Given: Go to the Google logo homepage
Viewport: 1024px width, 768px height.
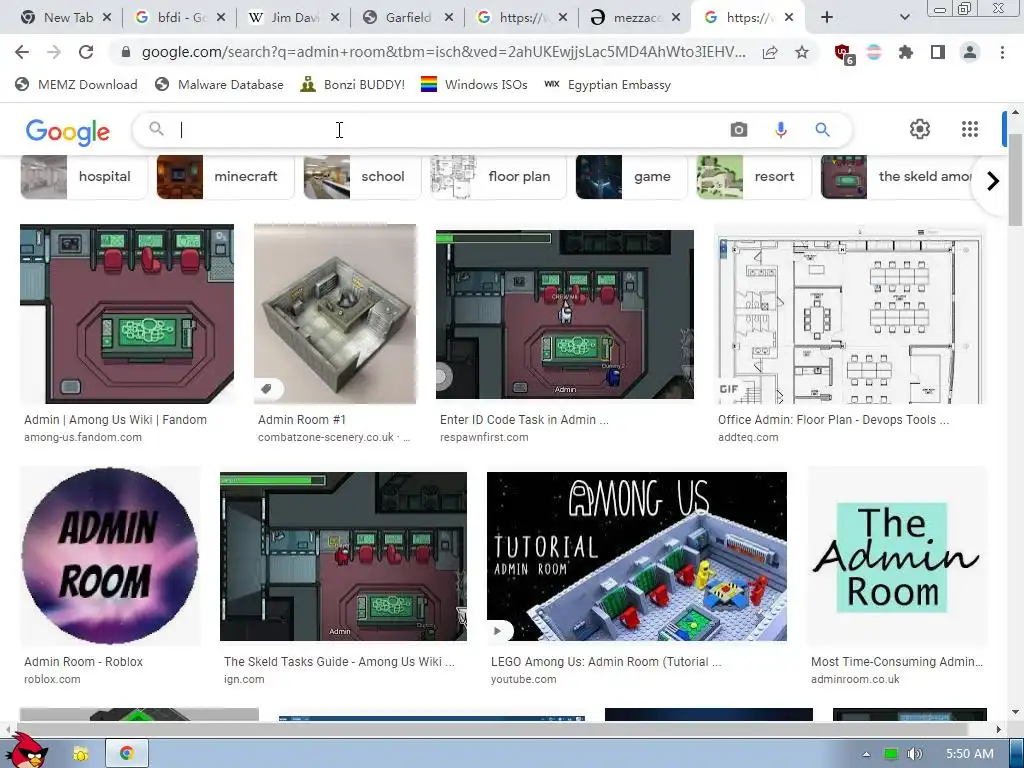Looking at the screenshot, I should point(68,132).
